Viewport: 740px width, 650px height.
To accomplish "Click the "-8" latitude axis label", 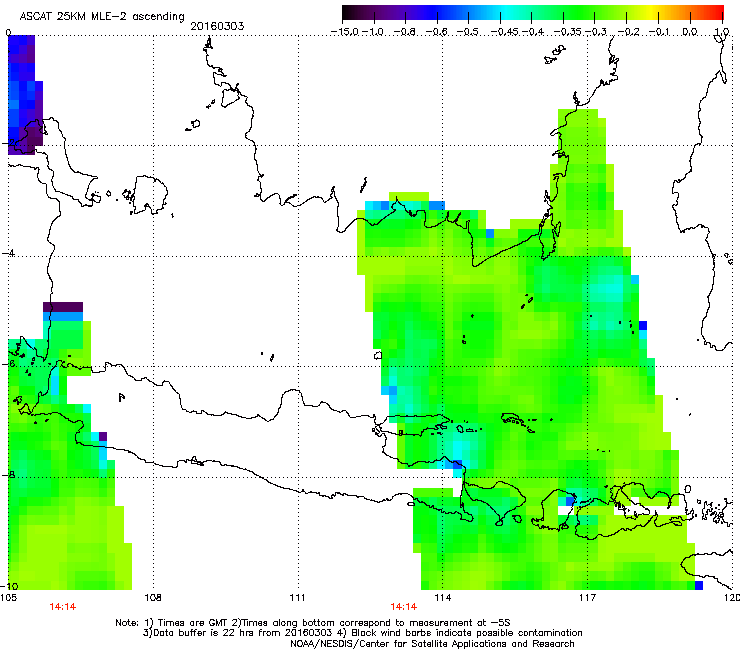I will click(9, 475).
